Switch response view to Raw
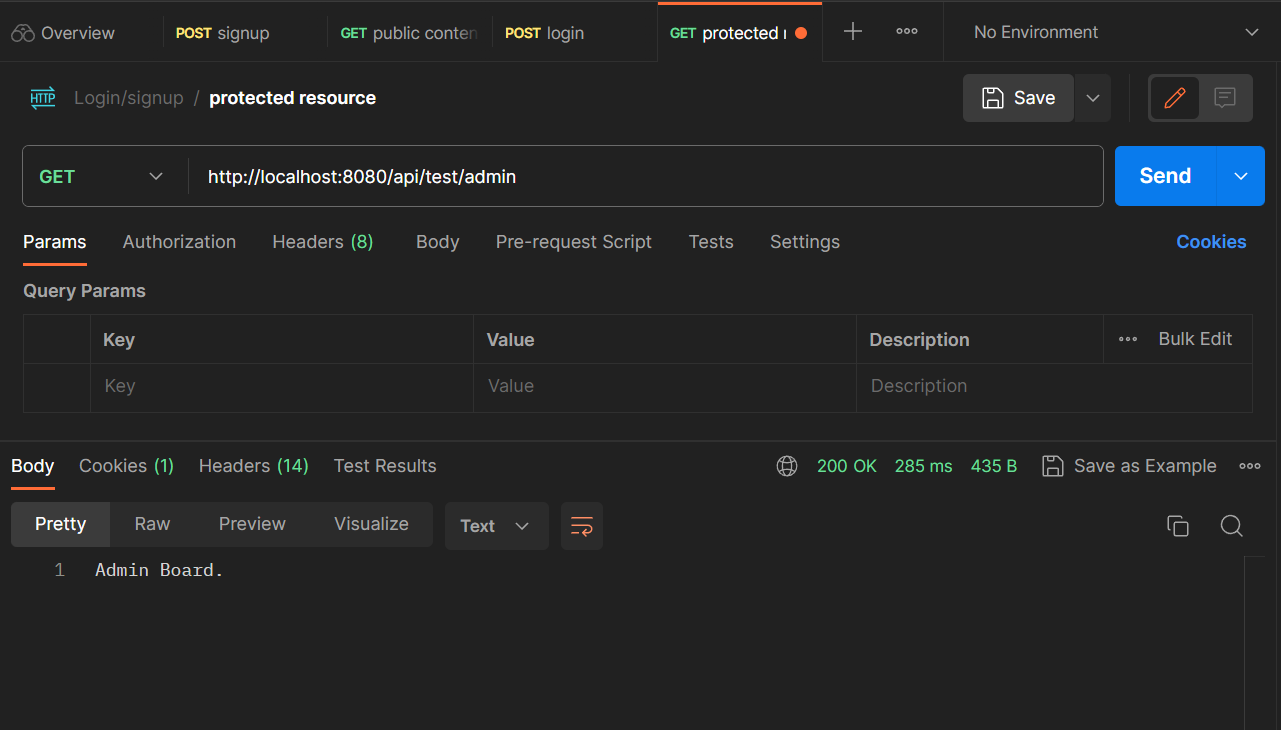The image size is (1281, 730). tap(152, 523)
